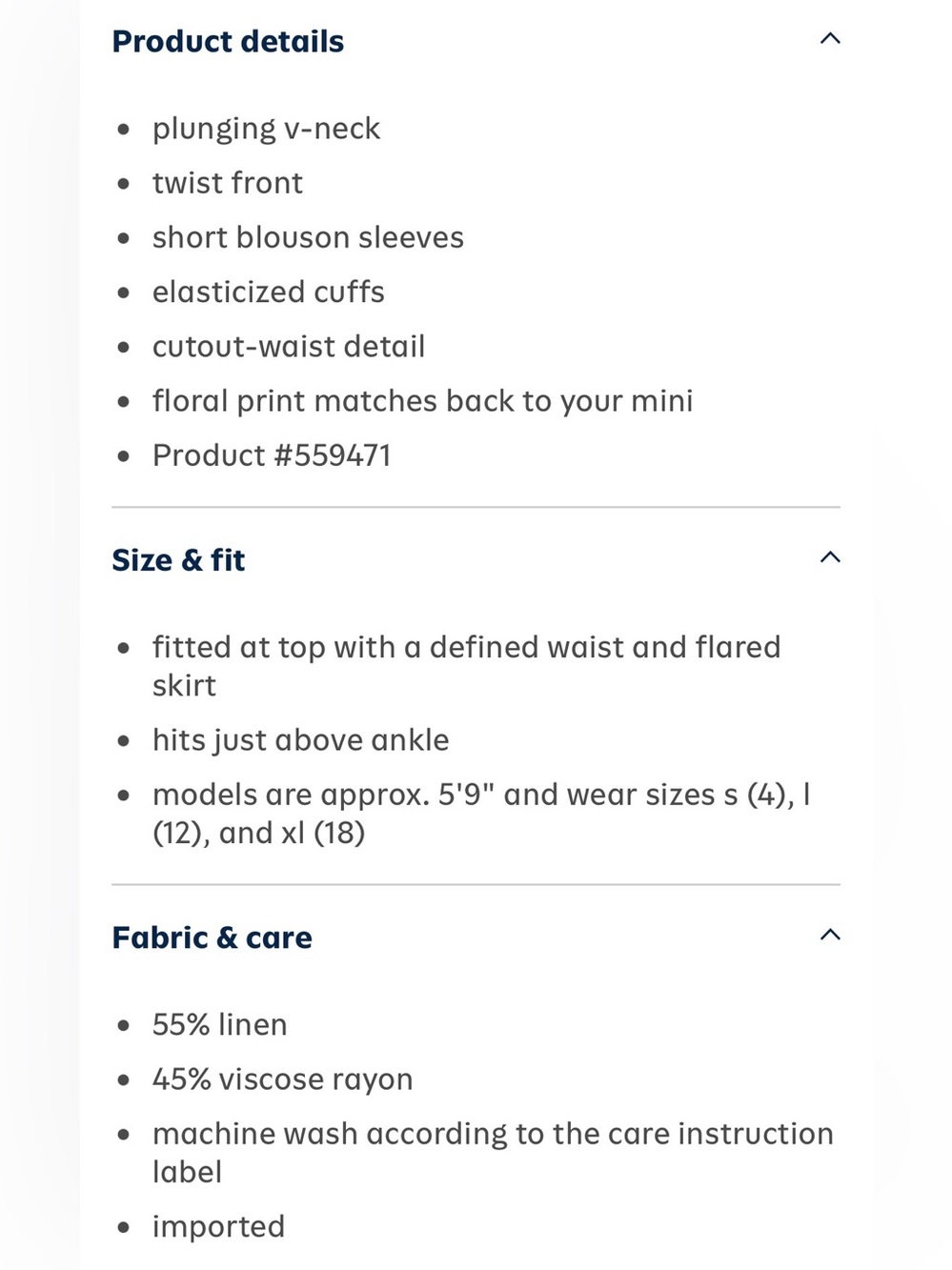
Task: Click the imported list item
Action: pos(218,1226)
